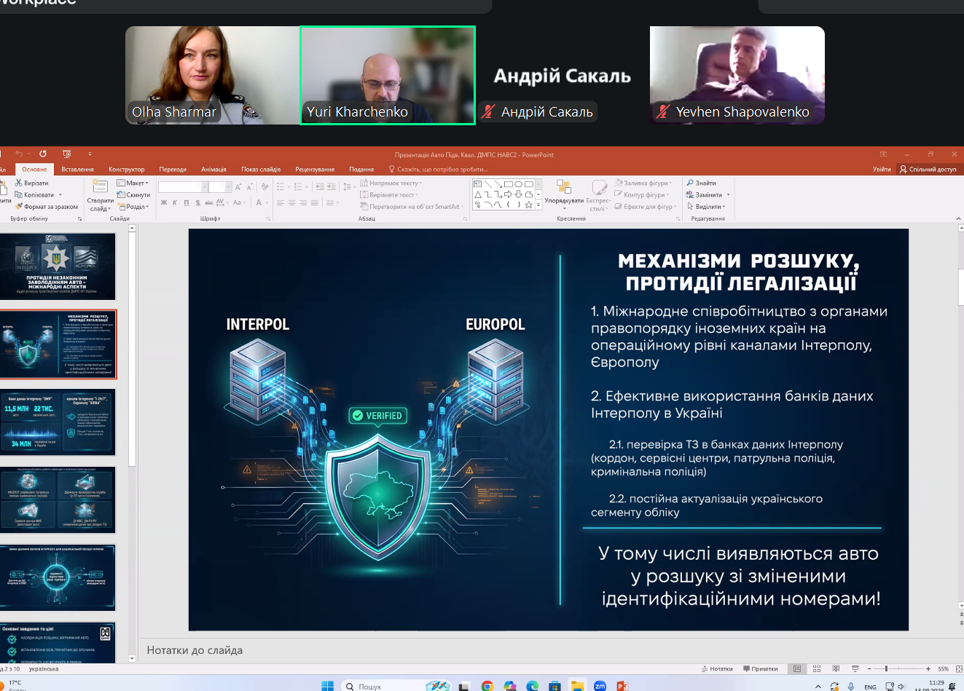Click the zoom slider in status bar
The image size is (964, 691).
pos(898,668)
